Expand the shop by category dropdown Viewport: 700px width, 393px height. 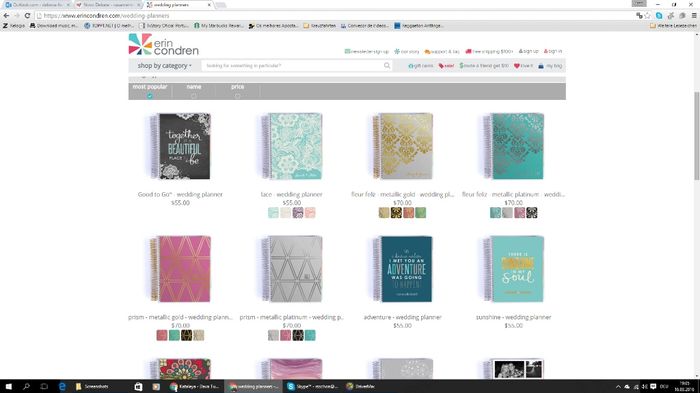tap(164, 66)
